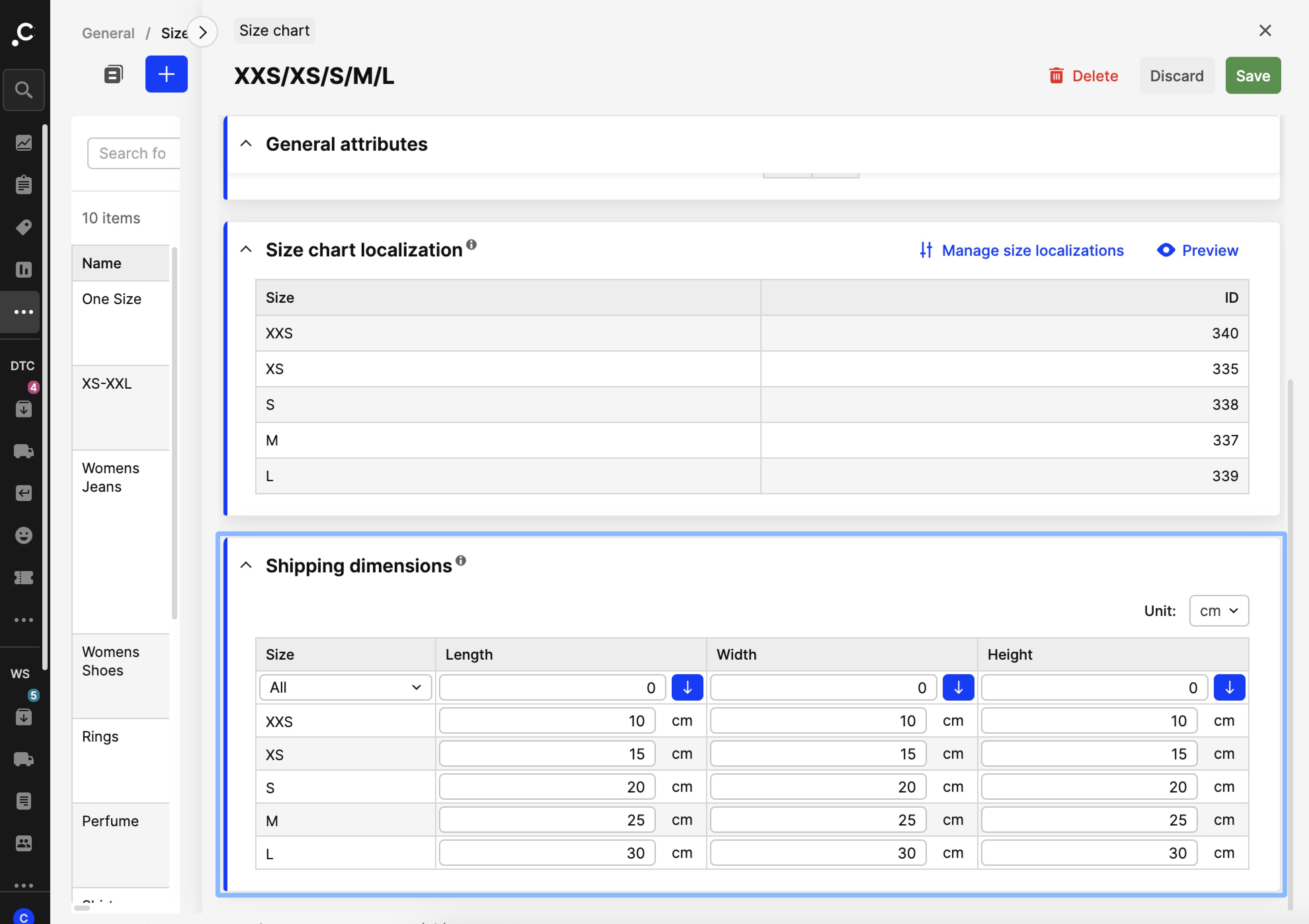Screen dimensions: 1309x924
Task: Open the ticket voucher icon in the sidebar
Action: click(23, 577)
